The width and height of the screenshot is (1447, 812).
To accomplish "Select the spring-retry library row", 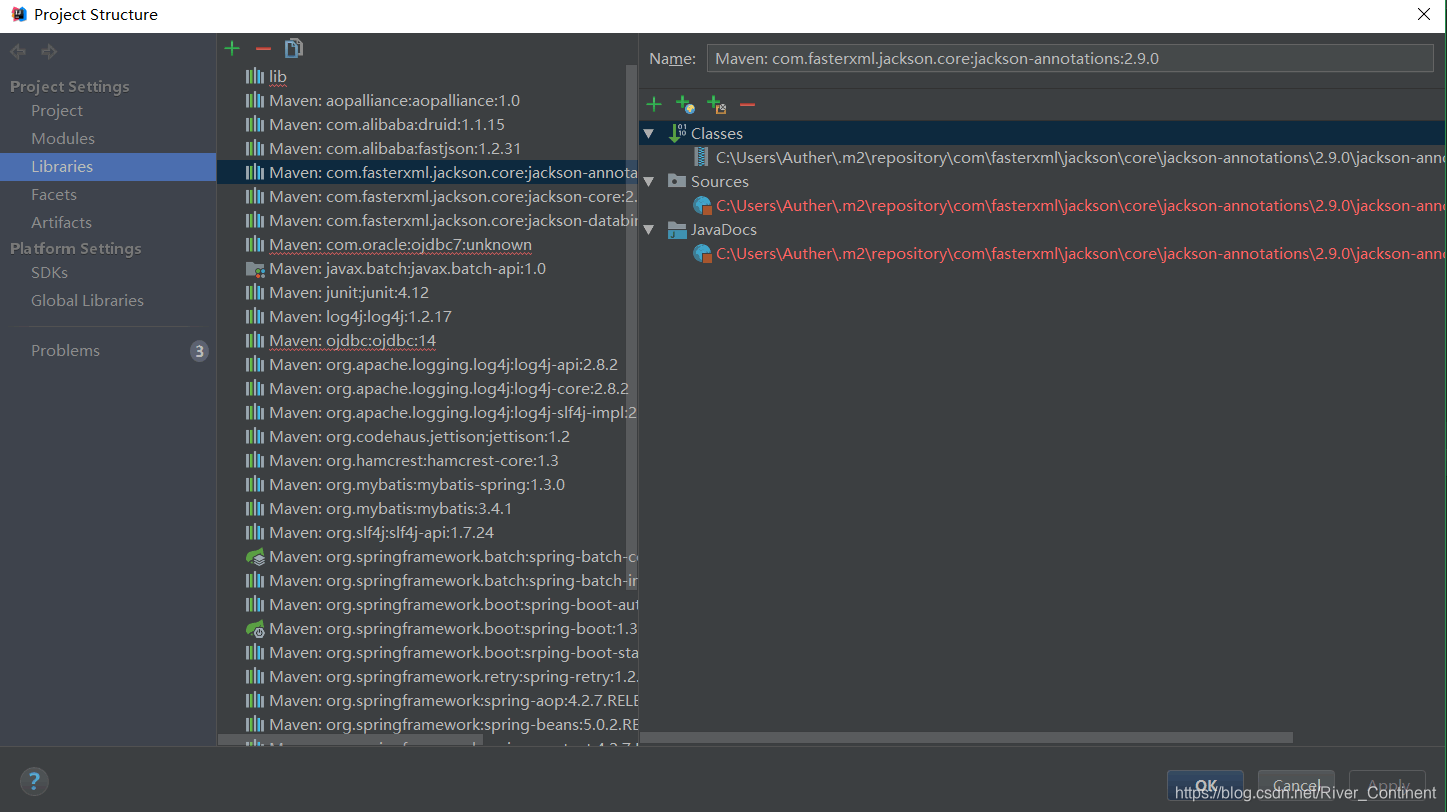I will [x=428, y=676].
